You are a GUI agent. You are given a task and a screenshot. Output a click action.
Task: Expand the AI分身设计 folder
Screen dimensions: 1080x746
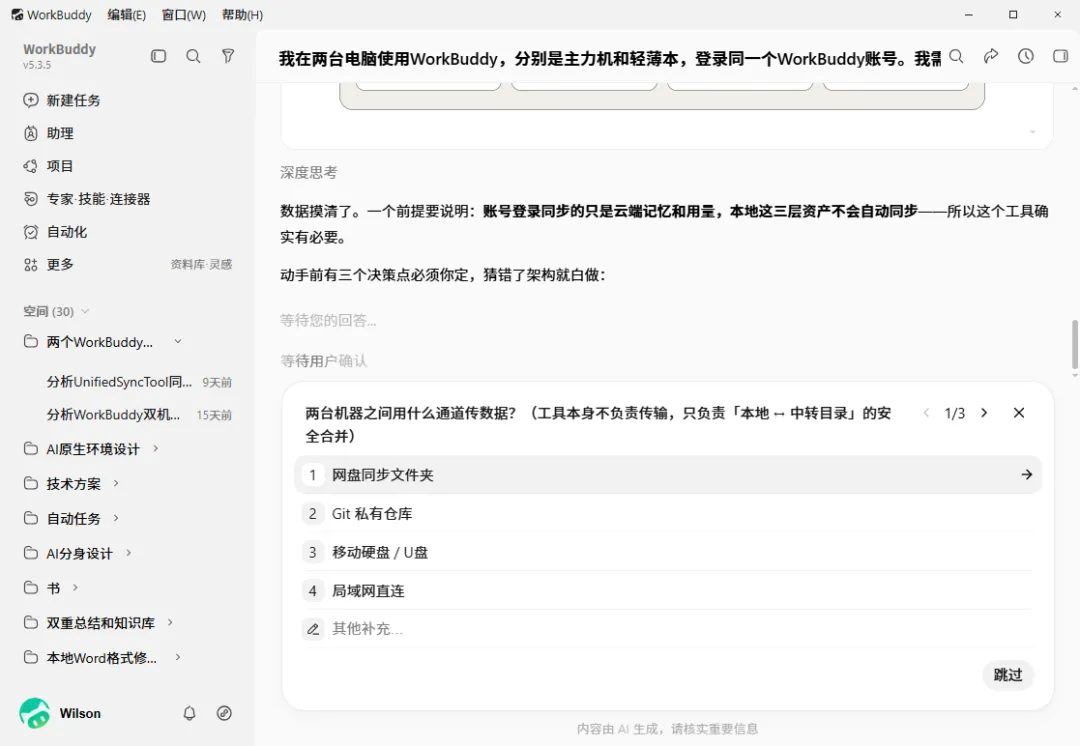click(129, 553)
